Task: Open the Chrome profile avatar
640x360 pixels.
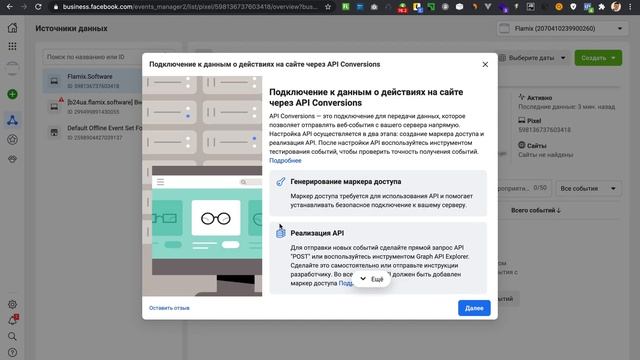Action: point(616,7)
